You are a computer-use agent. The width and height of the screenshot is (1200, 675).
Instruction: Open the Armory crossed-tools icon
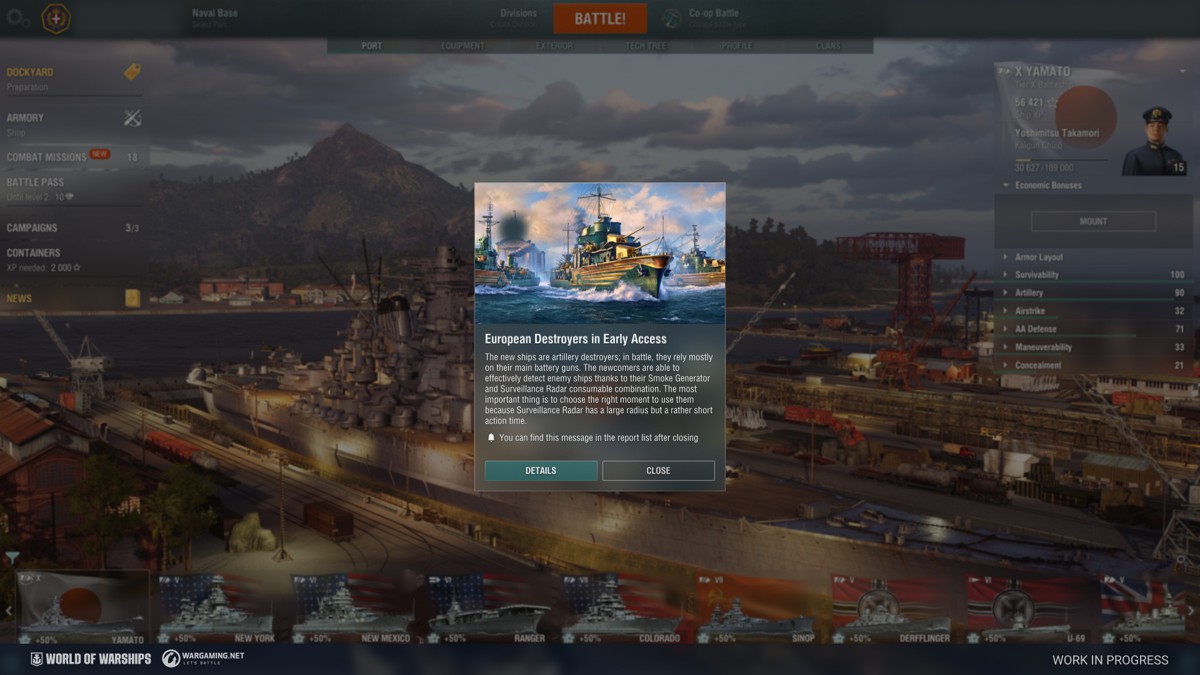coord(132,118)
